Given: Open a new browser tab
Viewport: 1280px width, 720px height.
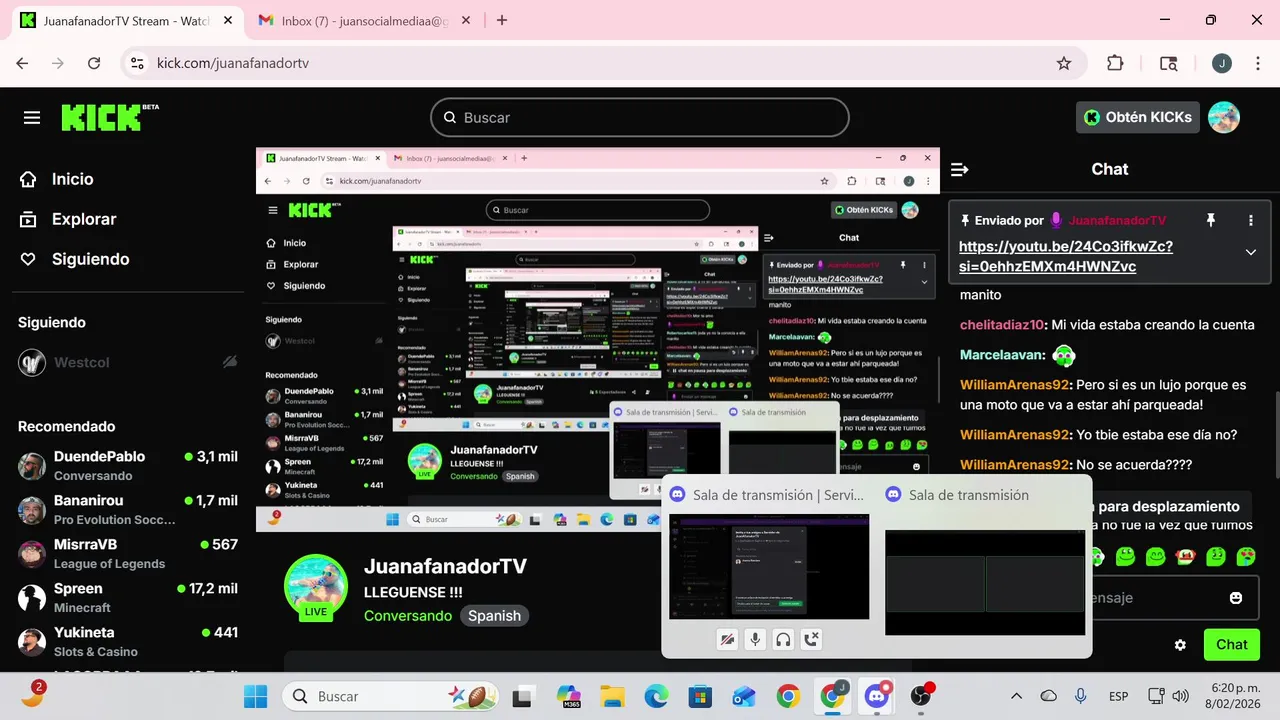Looking at the screenshot, I should coord(502,20).
